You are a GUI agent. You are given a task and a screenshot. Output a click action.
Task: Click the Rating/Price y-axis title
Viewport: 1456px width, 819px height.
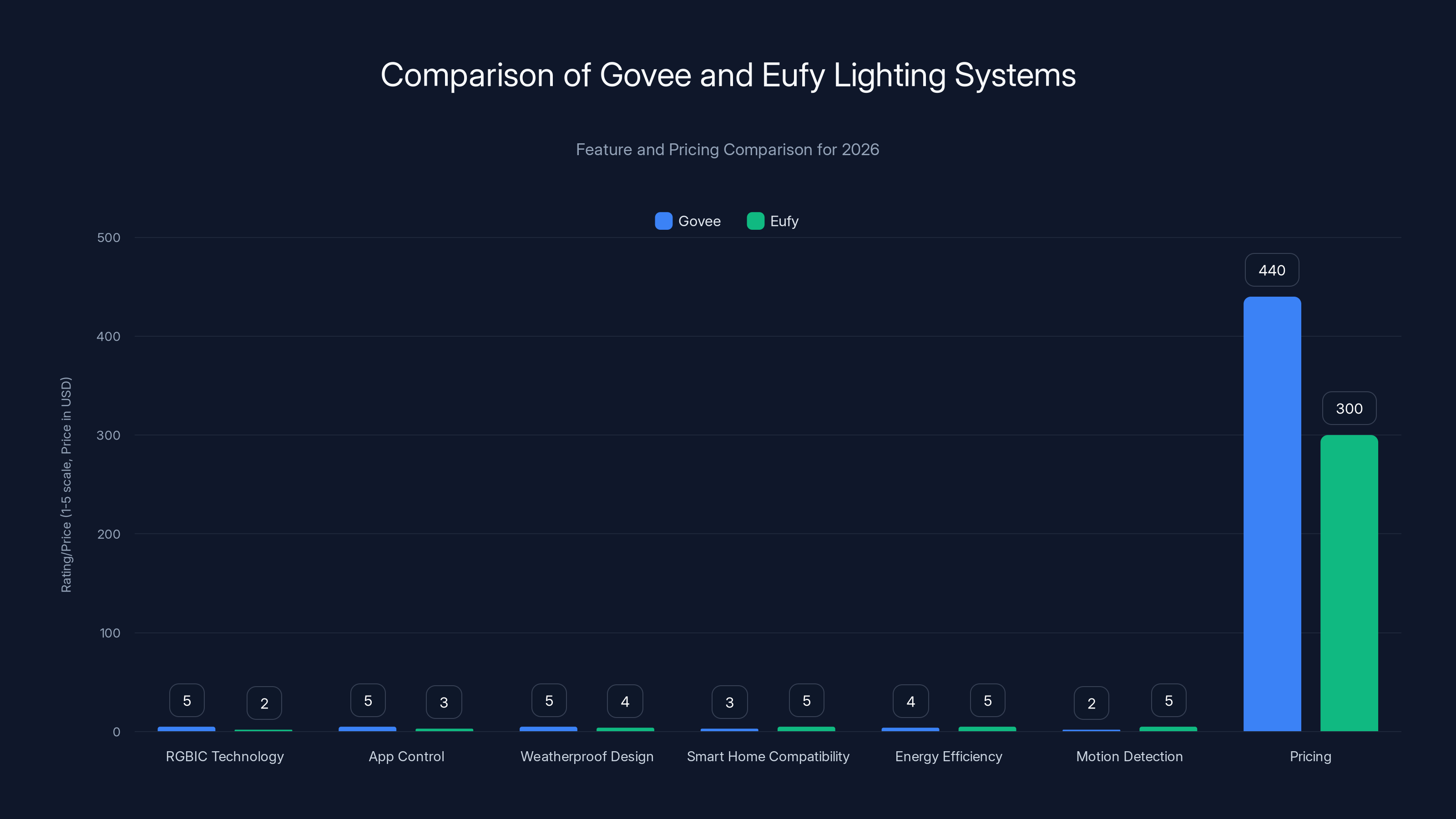[66, 485]
